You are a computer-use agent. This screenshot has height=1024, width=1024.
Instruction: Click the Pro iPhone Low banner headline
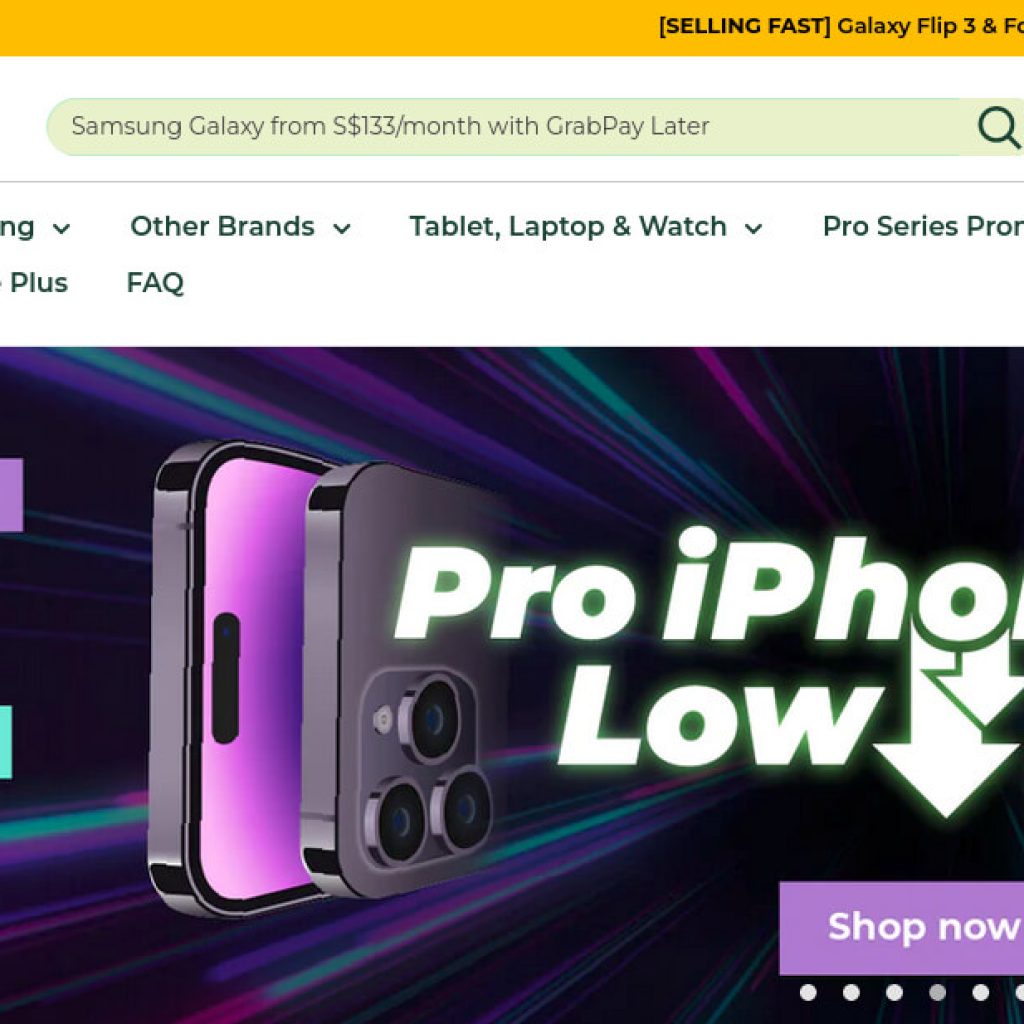[709, 647]
